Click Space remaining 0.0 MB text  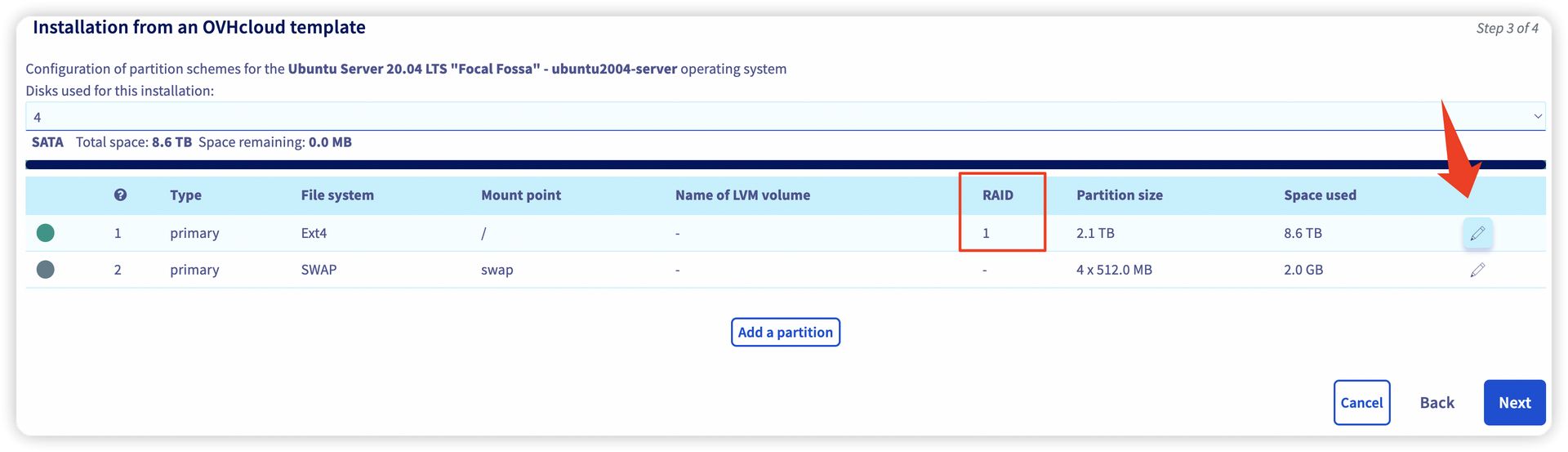(275, 142)
